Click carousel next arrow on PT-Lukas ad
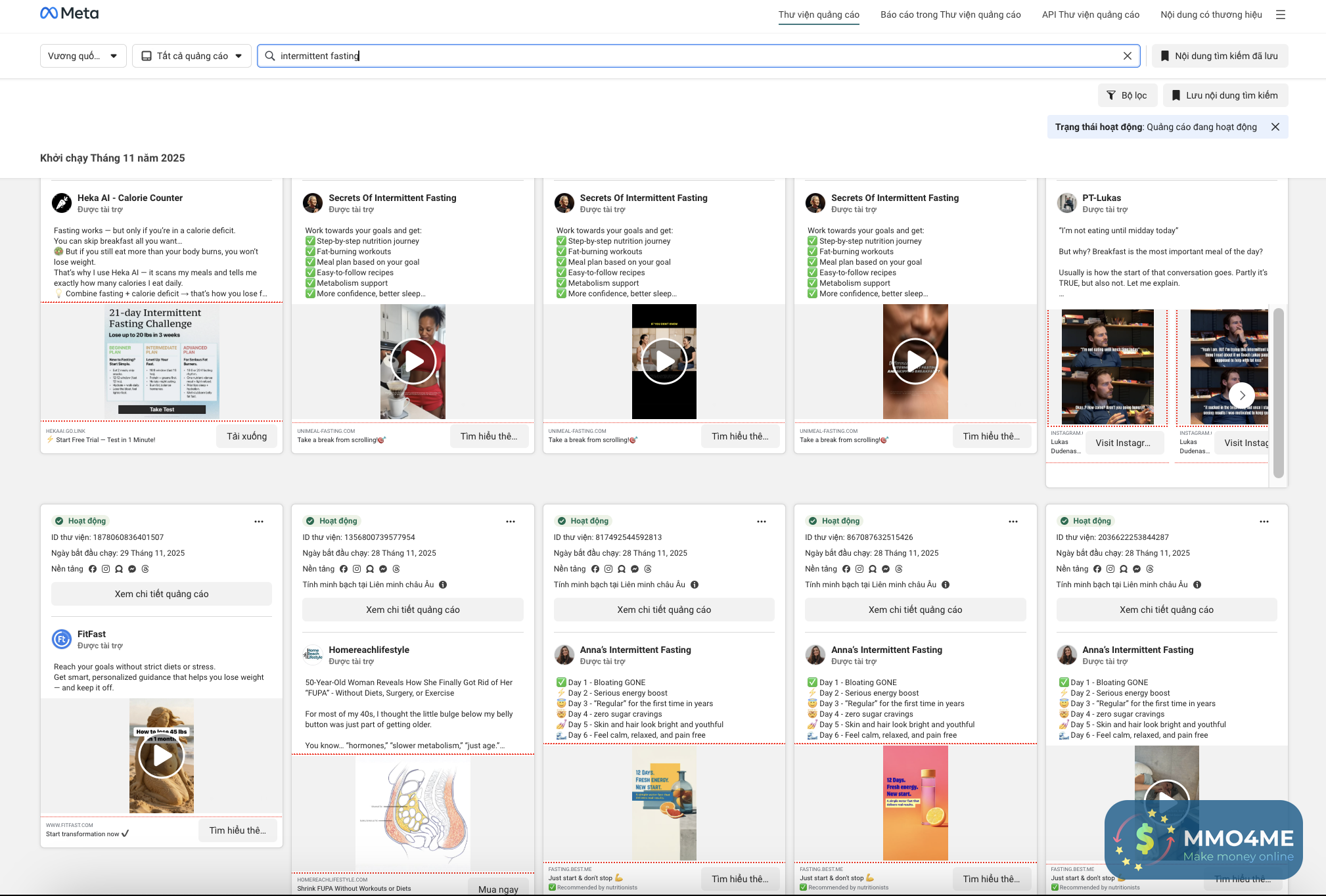 point(1242,395)
